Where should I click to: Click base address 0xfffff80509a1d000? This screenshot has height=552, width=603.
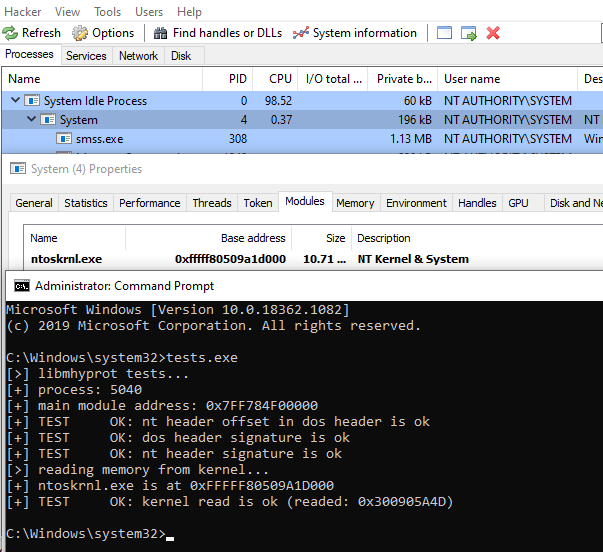coord(230,259)
